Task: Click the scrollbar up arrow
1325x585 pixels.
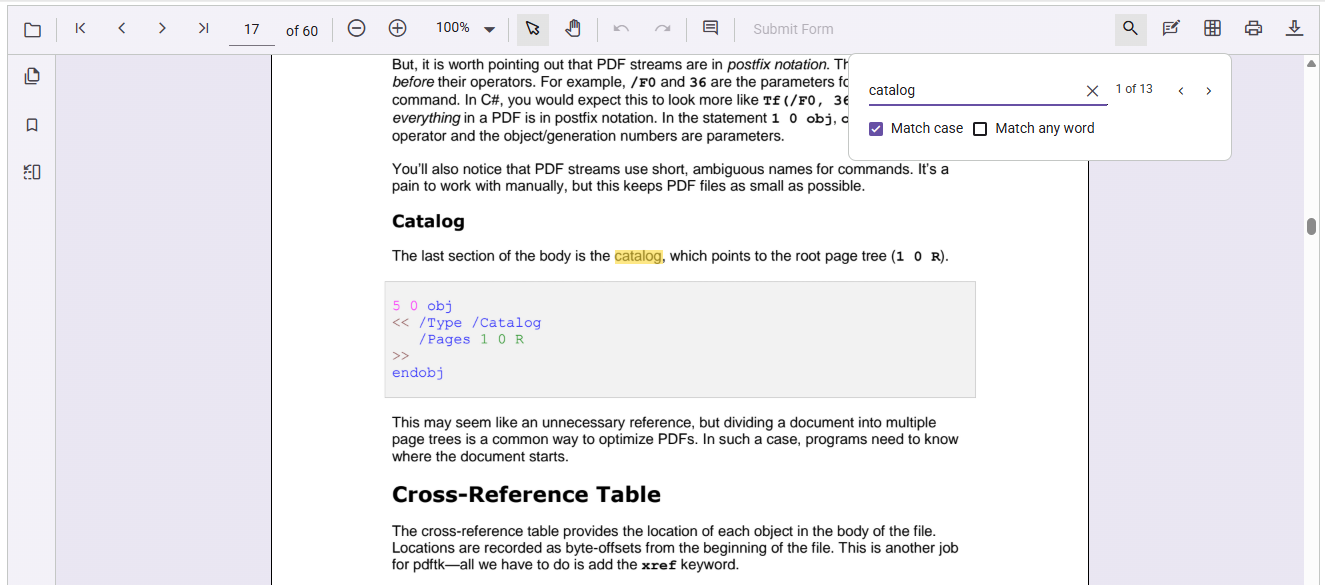Action: (x=1311, y=64)
